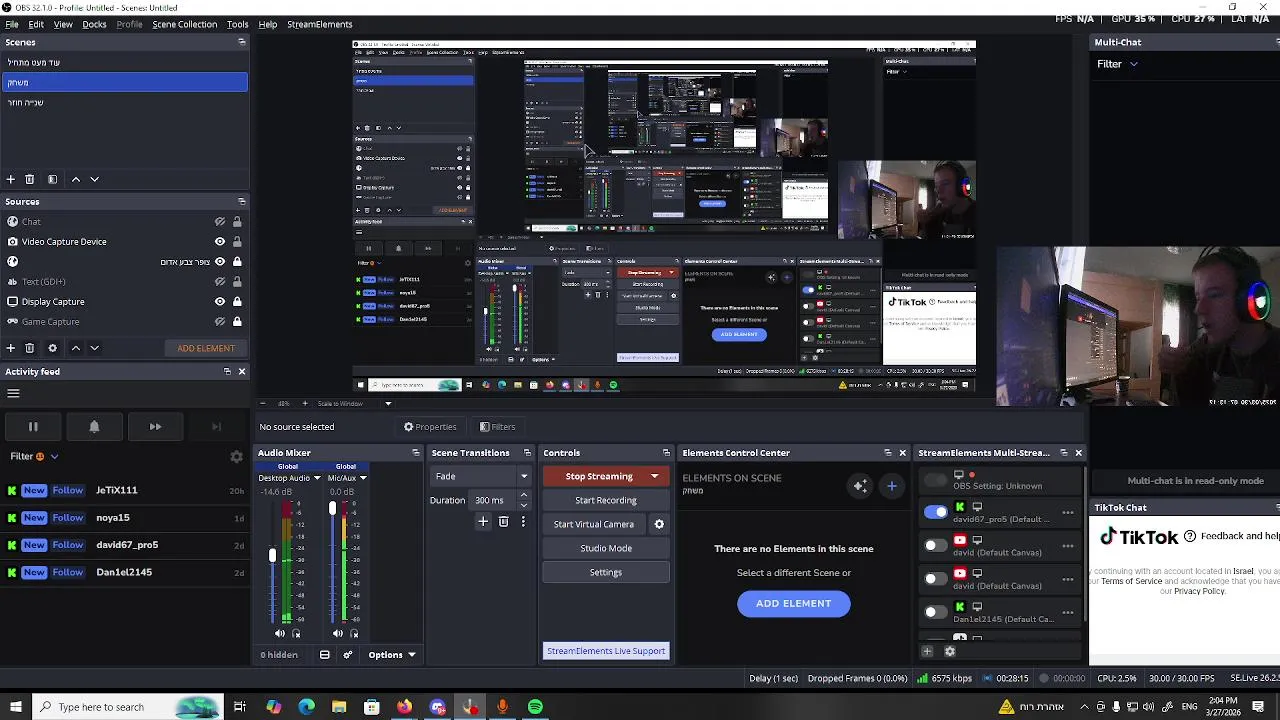
Task: Disable the david67_pro5 stream target switch
Action: pyautogui.click(x=935, y=512)
